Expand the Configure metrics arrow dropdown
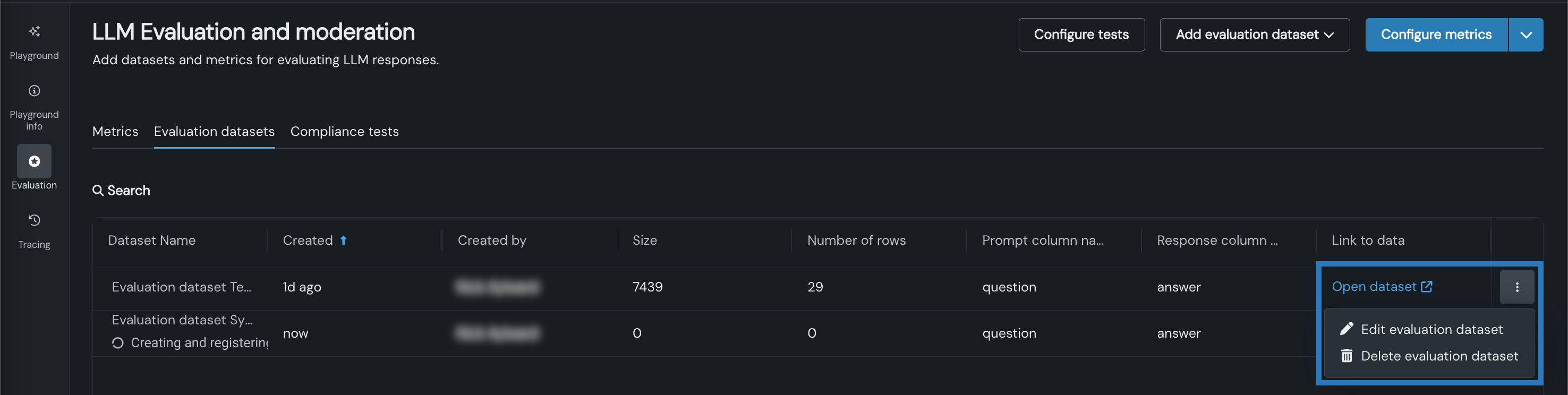Image resolution: width=1568 pixels, height=395 pixels. pos(1526,35)
